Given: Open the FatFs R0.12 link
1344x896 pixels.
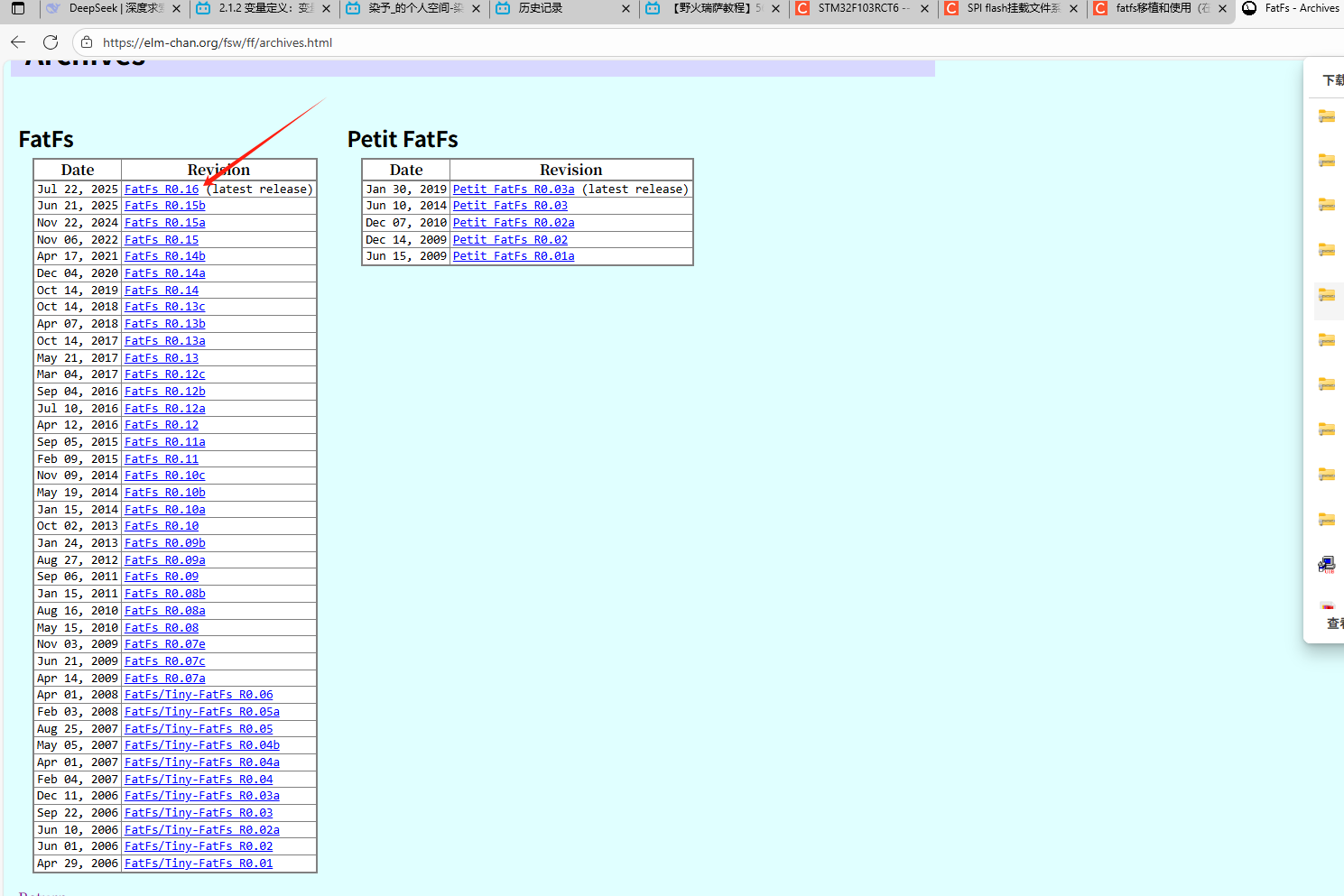Looking at the screenshot, I should (x=162, y=425).
